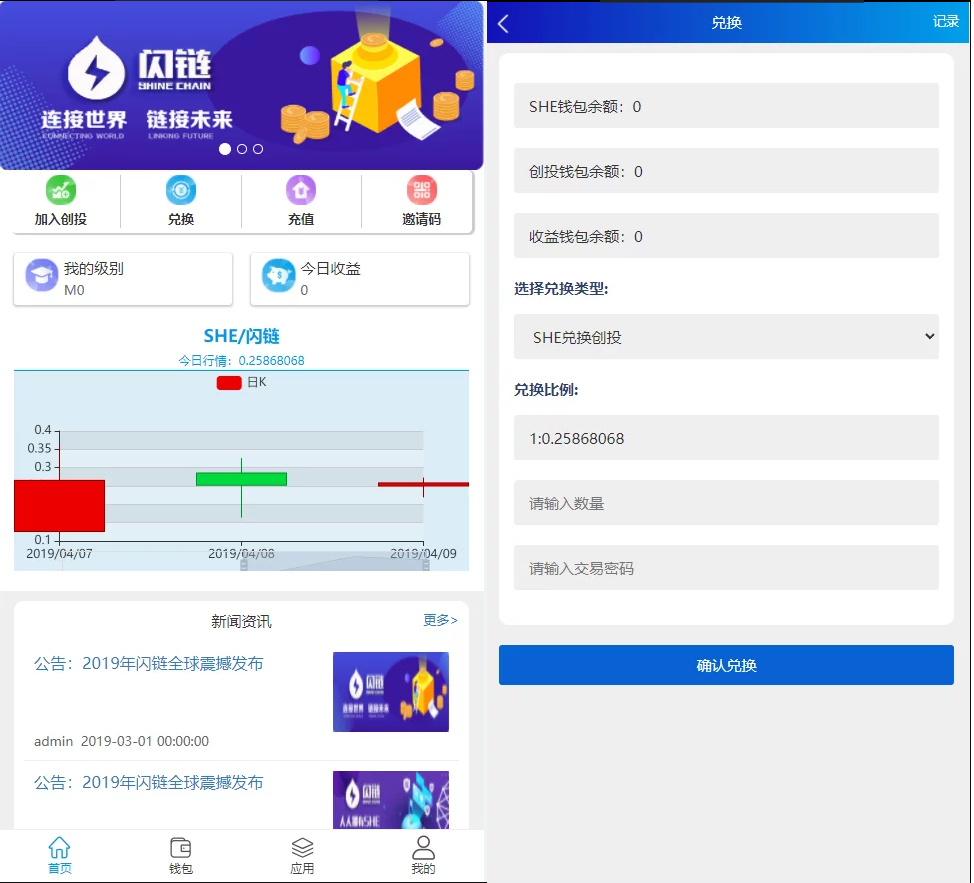The height and width of the screenshot is (883, 974).
Task: Expand the 更多> news link
Action: pos(439,620)
